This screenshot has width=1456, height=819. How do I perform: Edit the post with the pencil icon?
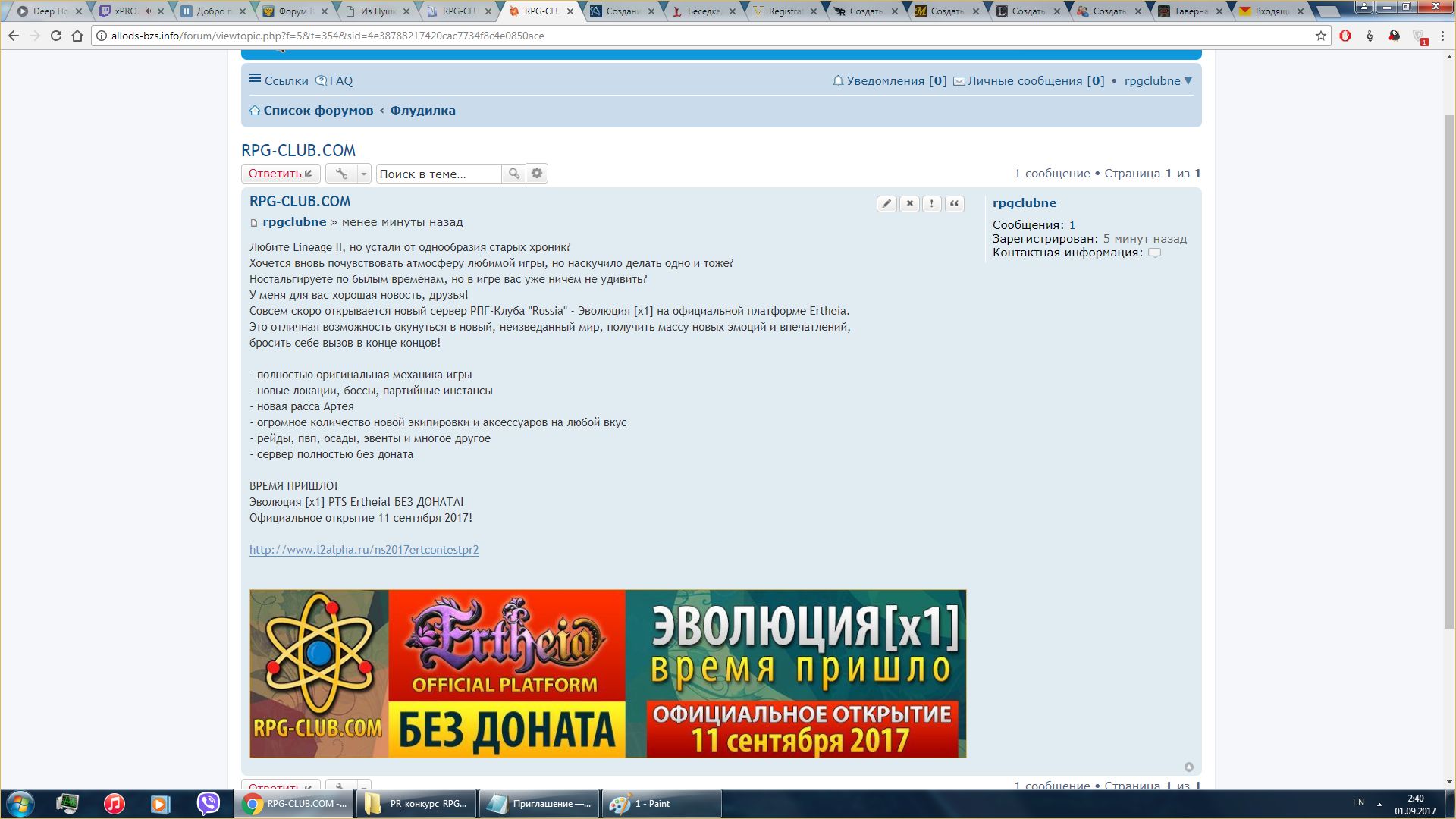[886, 203]
